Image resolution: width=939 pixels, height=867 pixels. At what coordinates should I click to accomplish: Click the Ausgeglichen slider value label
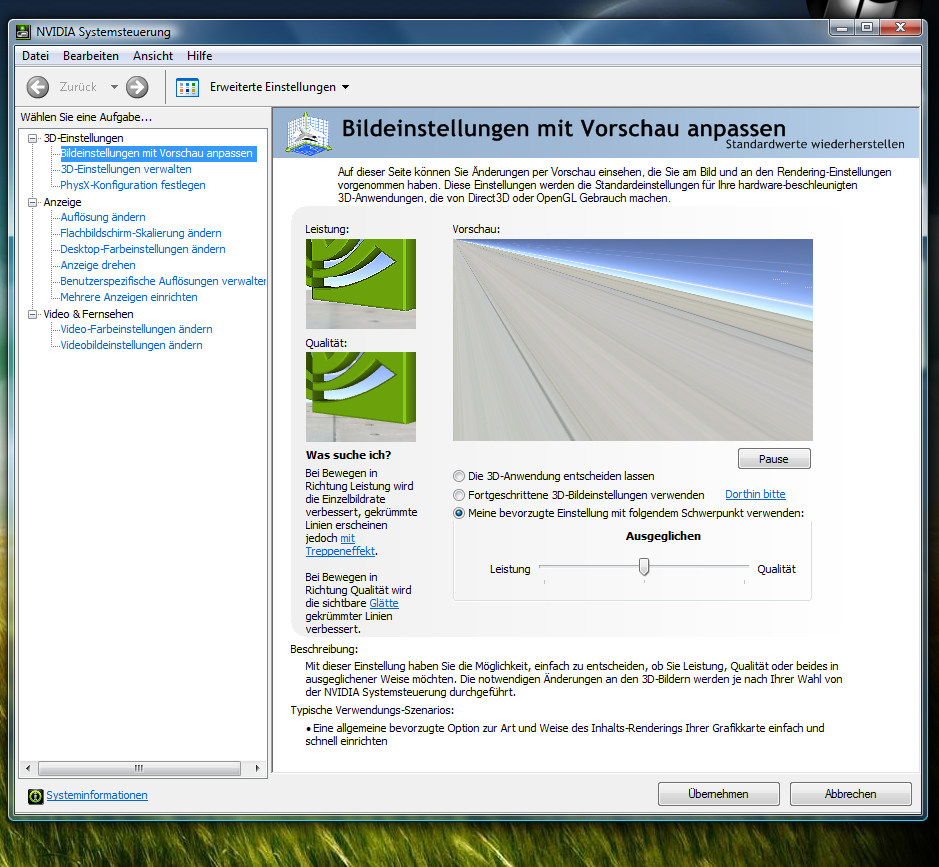point(663,536)
